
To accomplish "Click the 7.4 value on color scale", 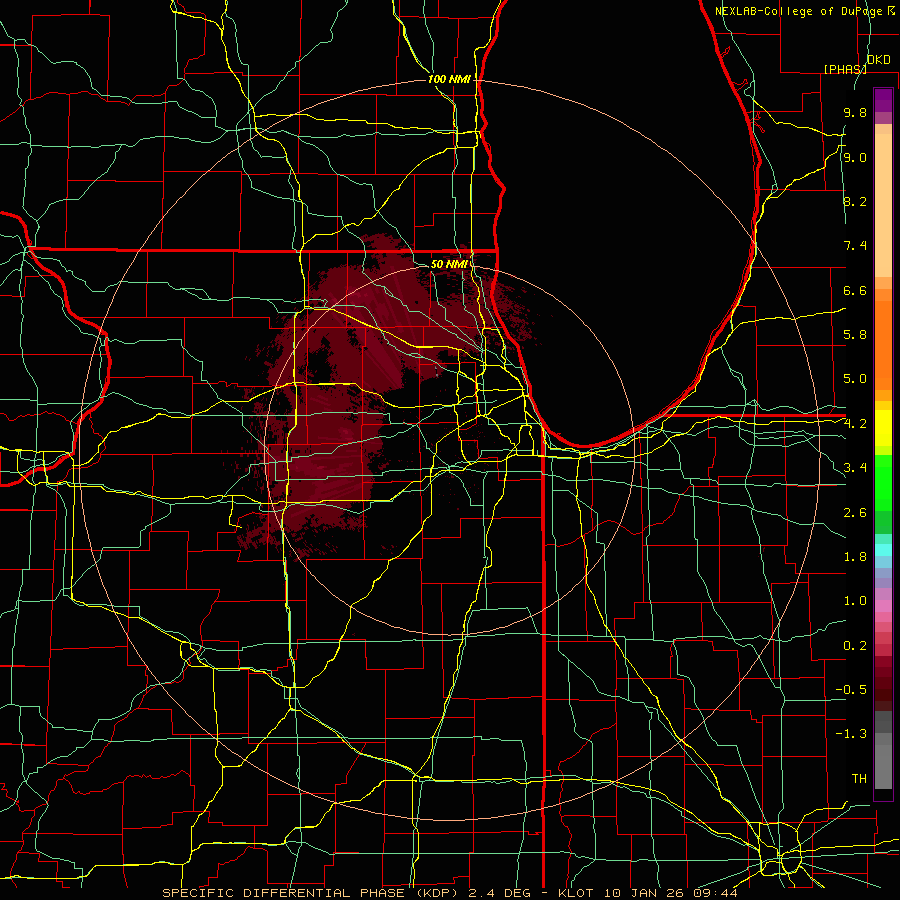I will [x=855, y=246].
